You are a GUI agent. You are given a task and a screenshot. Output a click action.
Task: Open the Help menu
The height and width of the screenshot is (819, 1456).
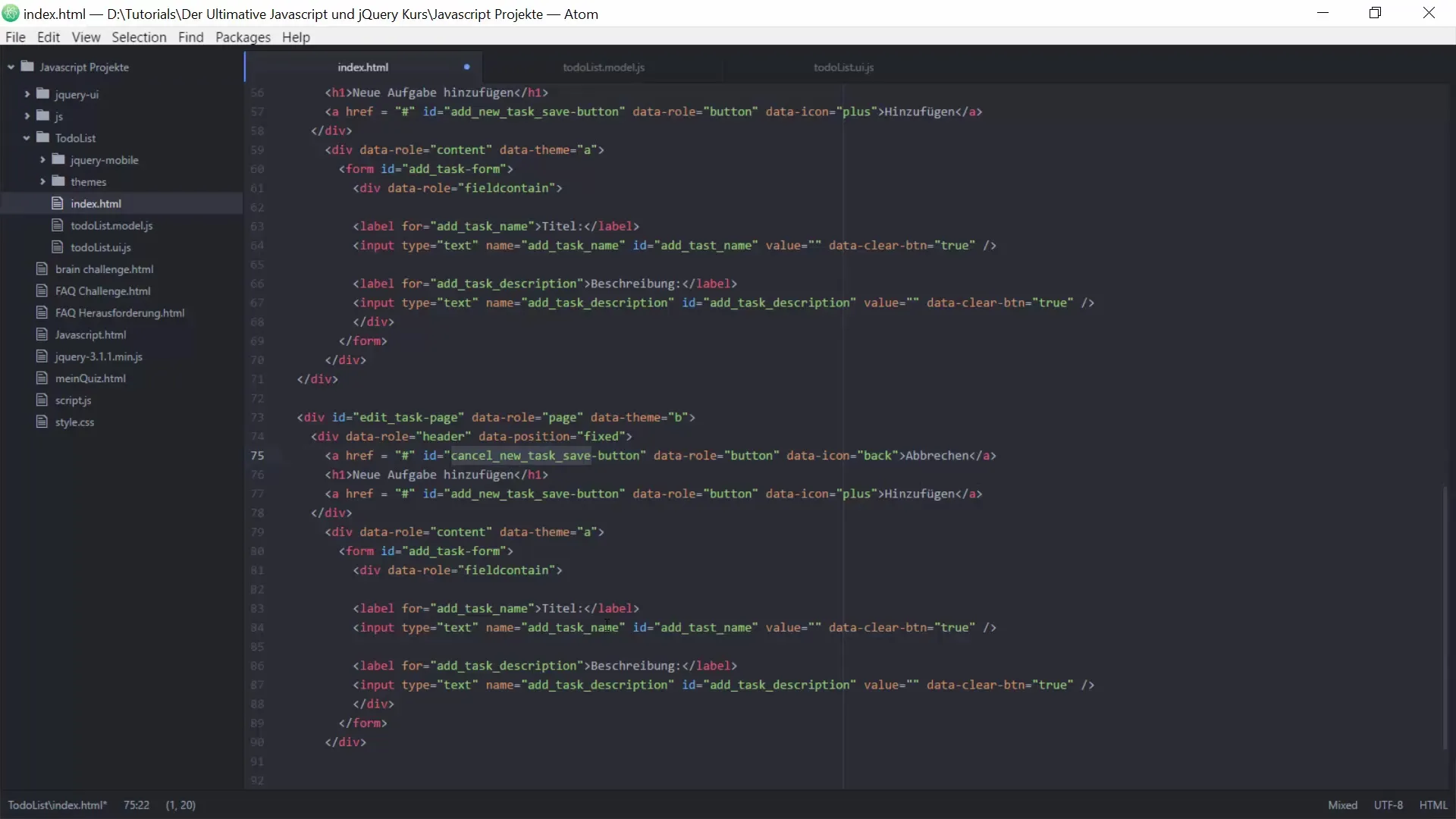pos(296,37)
